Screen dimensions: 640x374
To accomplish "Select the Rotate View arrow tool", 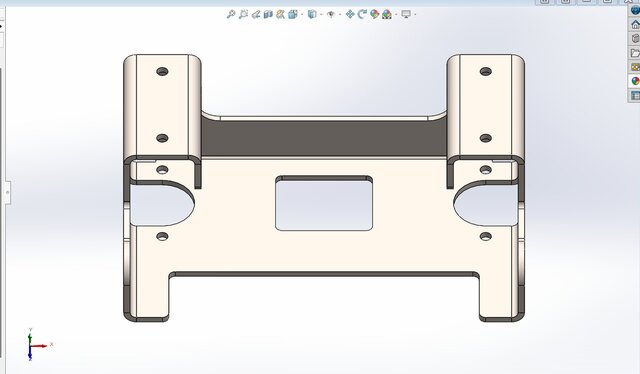I will tap(362, 15).
